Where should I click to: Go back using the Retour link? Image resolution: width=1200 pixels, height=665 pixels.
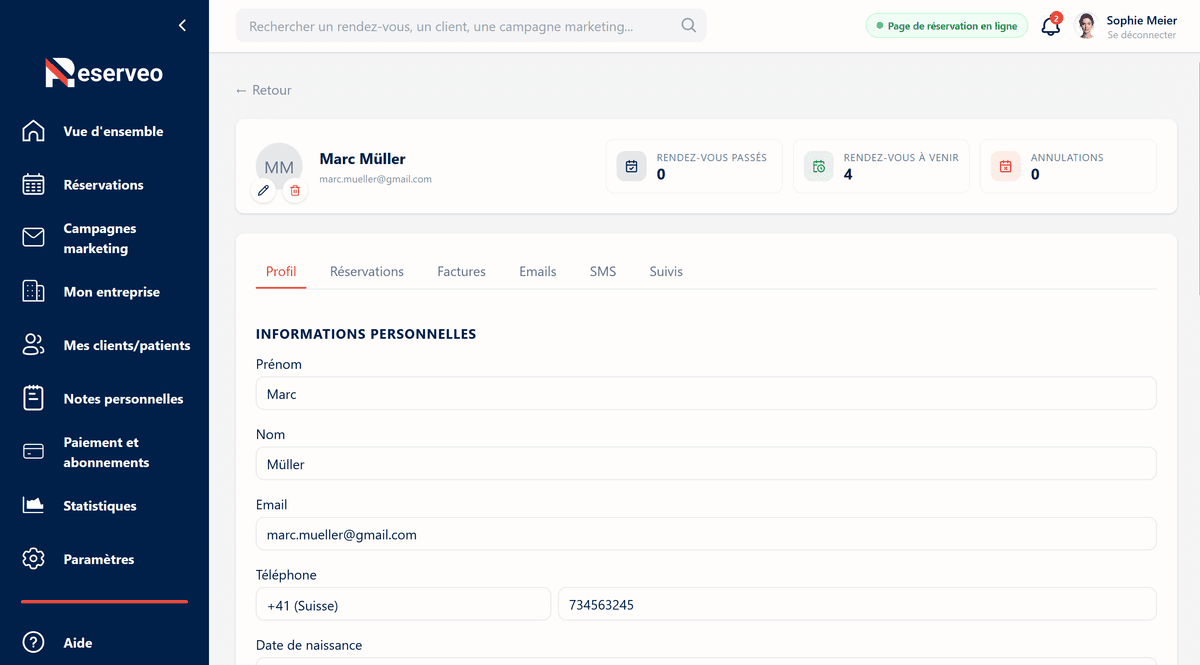point(263,90)
